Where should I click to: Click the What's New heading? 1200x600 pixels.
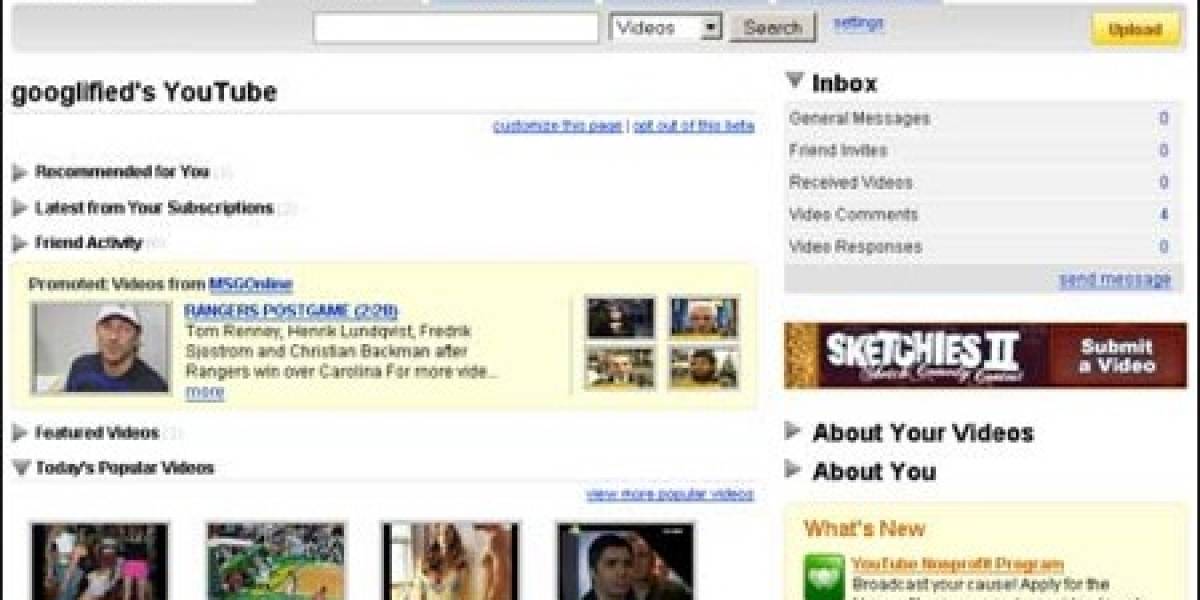(864, 528)
